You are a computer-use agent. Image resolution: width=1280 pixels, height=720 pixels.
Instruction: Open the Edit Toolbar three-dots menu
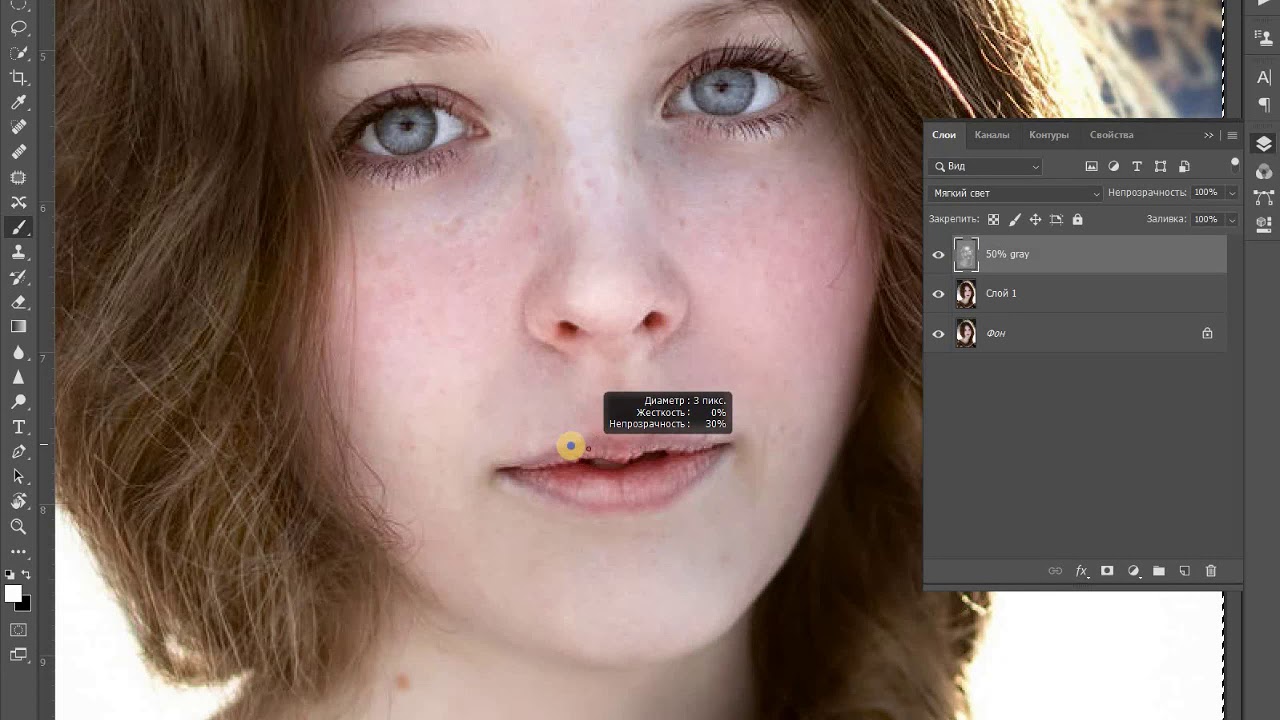(x=18, y=551)
